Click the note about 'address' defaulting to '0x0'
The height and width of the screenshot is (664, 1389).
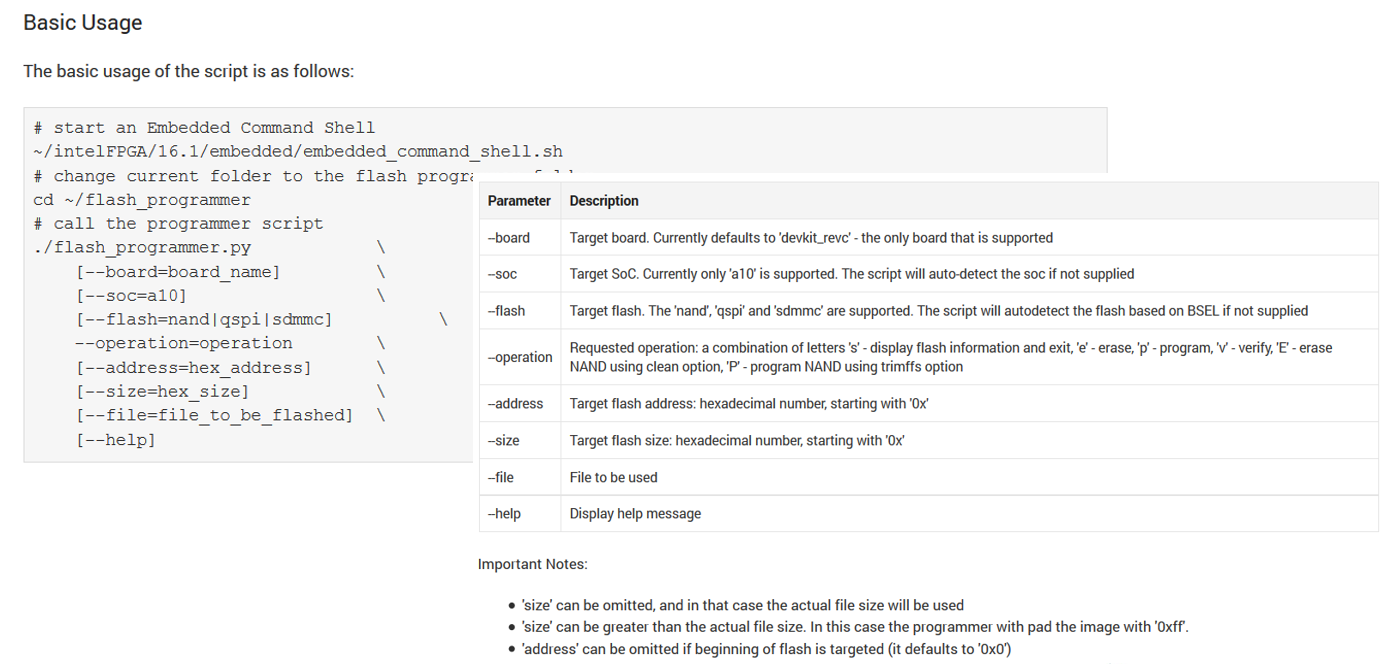(766, 649)
